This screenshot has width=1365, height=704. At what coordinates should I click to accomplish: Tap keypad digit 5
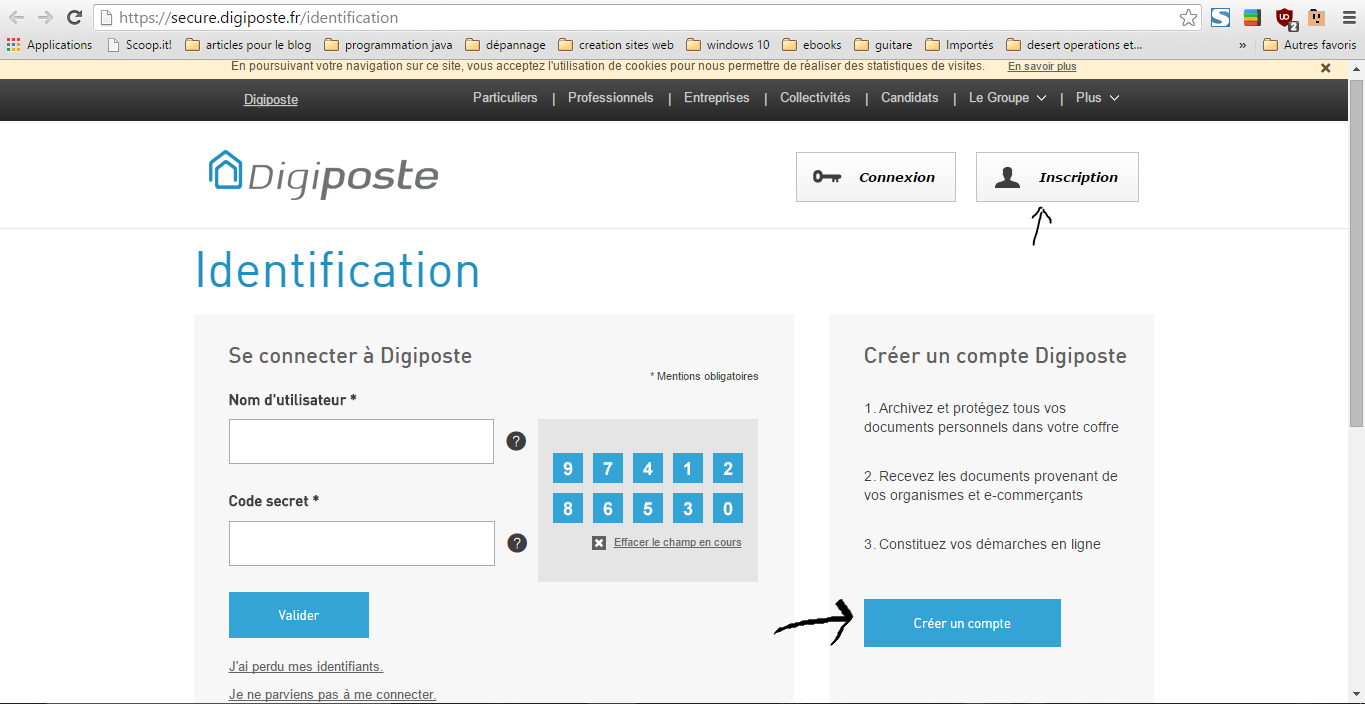[x=648, y=509]
